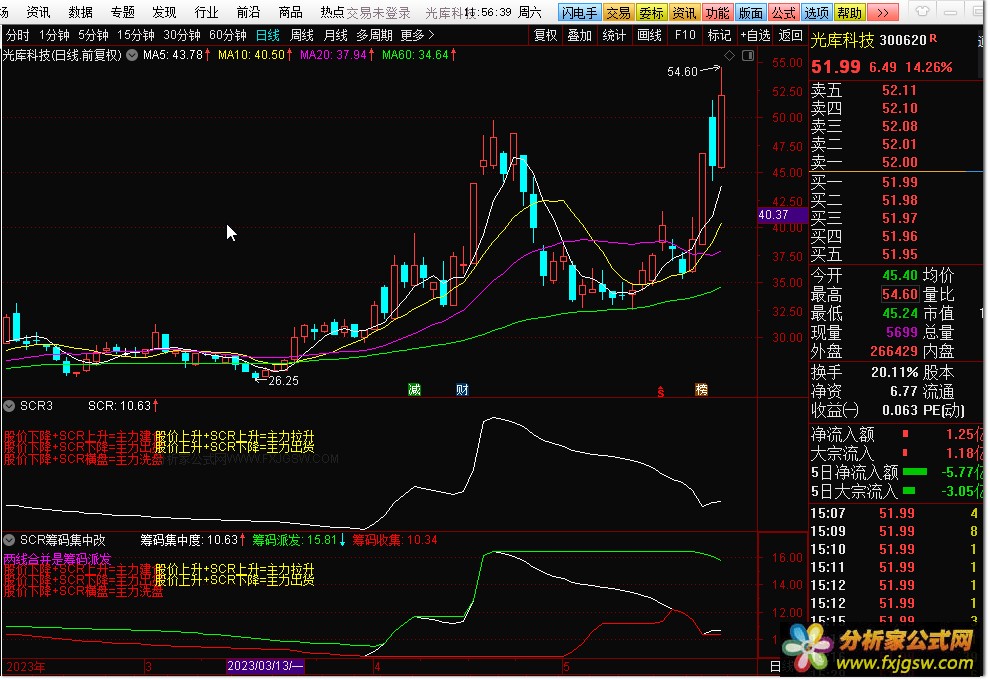Open the 商品 menu
Image resolution: width=990 pixels, height=680 pixels.
290,12
